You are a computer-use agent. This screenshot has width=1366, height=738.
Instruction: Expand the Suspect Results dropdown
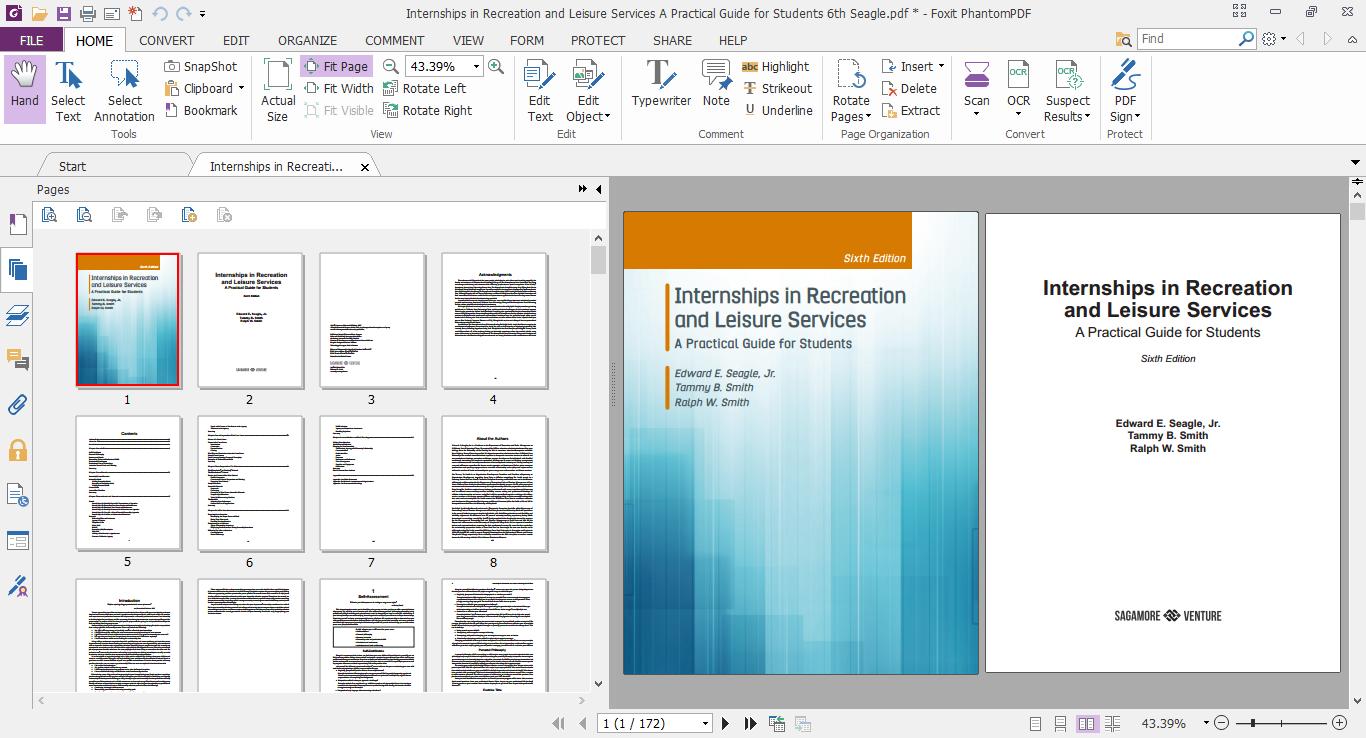1087,117
